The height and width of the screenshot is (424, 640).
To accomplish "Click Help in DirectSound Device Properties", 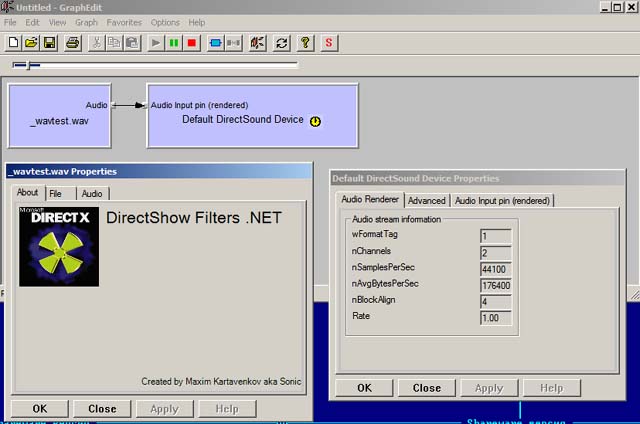I will [551, 388].
